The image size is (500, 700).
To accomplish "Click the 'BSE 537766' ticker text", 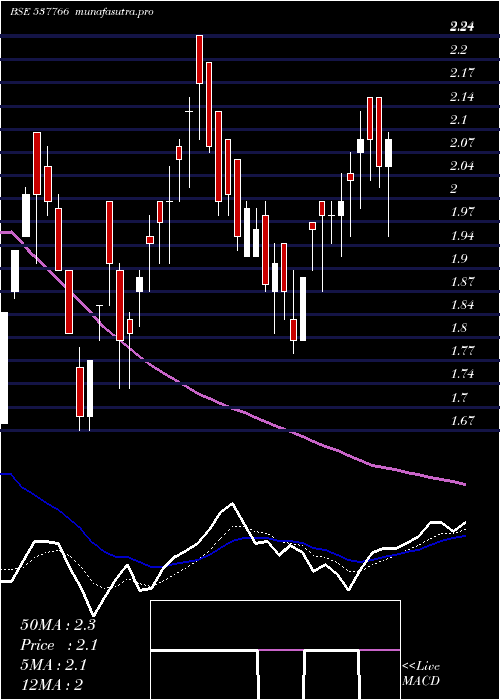I will [x=39, y=12].
